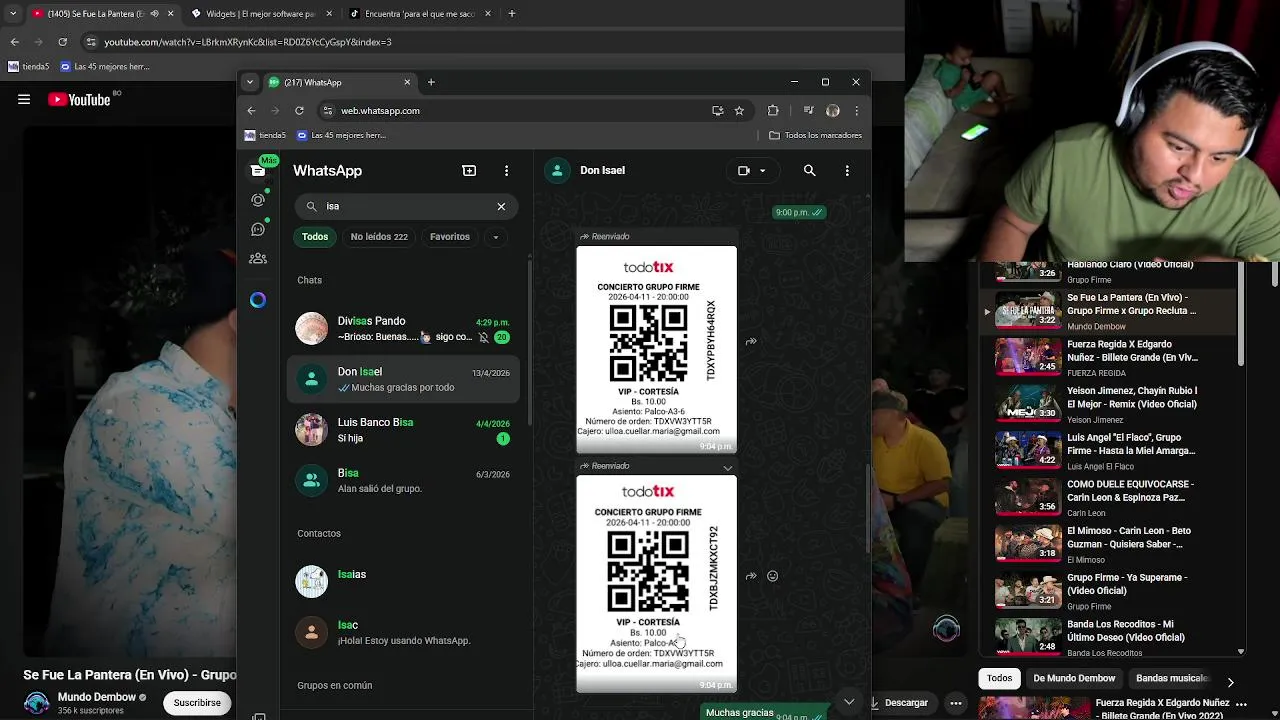Screen dimensions: 1280x720
Task: Open Chrome three-dot menu in WhatsApp window
Action: click(x=856, y=111)
